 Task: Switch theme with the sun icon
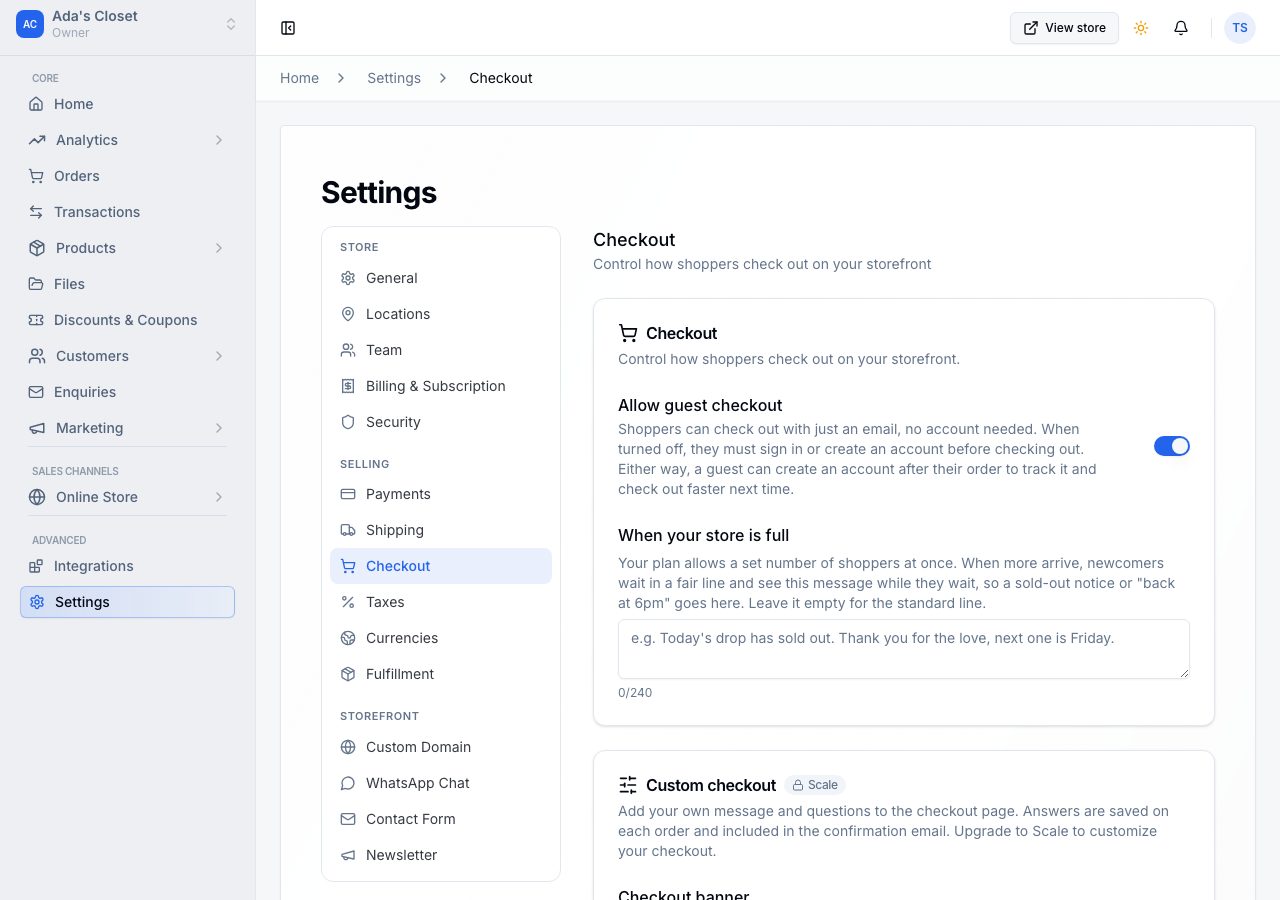click(1141, 28)
